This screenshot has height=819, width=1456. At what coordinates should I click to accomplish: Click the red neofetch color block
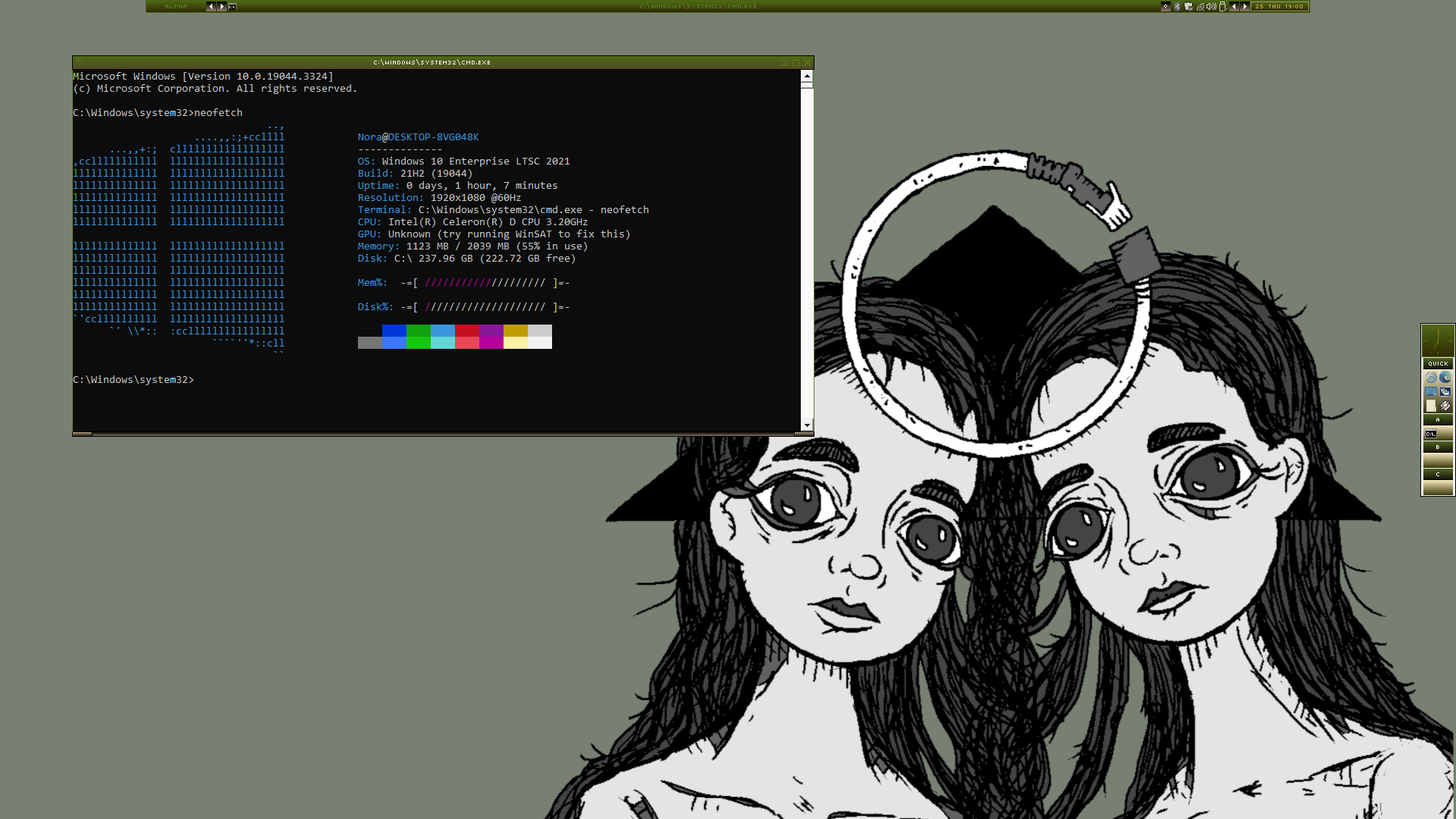pos(467,331)
